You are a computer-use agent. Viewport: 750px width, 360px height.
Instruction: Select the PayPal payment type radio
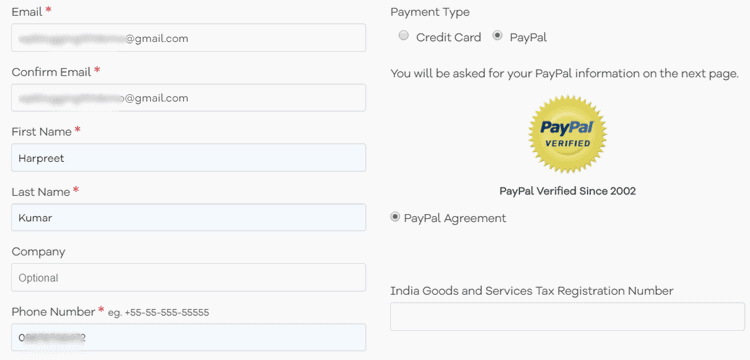point(497,36)
